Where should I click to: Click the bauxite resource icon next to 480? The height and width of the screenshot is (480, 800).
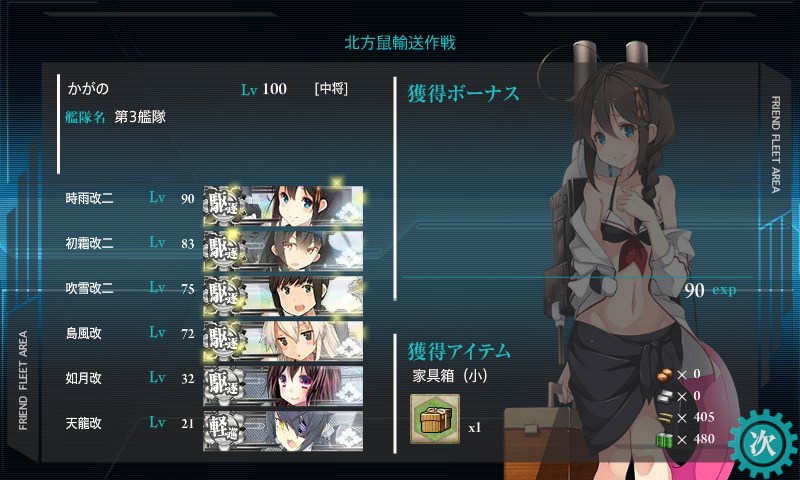pos(665,440)
